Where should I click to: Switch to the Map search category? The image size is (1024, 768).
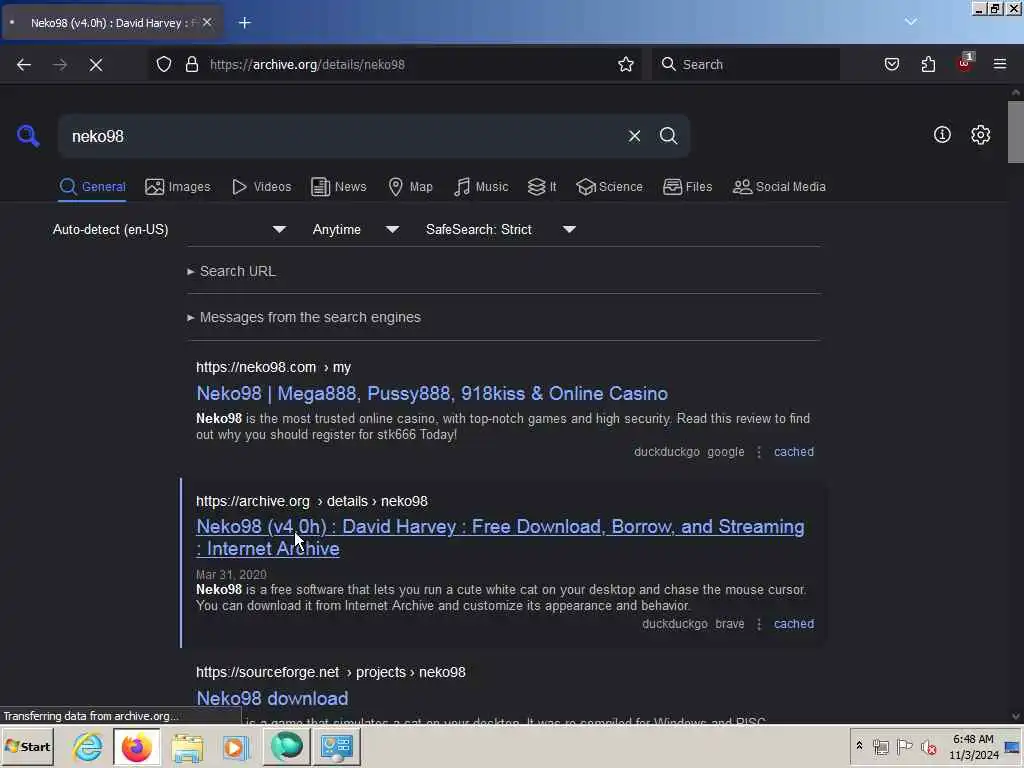(x=410, y=187)
